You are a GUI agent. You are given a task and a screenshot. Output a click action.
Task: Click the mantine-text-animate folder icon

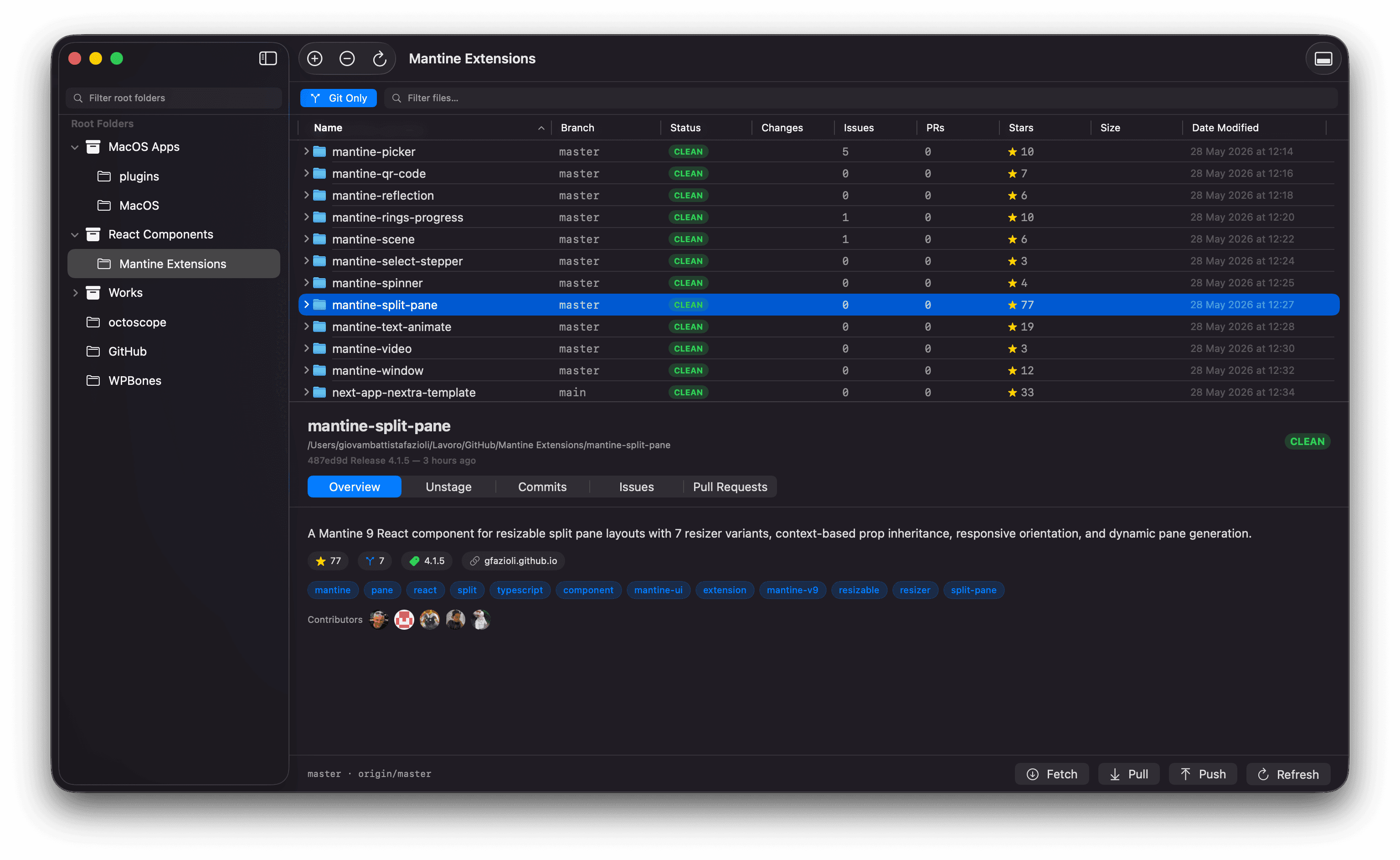320,326
